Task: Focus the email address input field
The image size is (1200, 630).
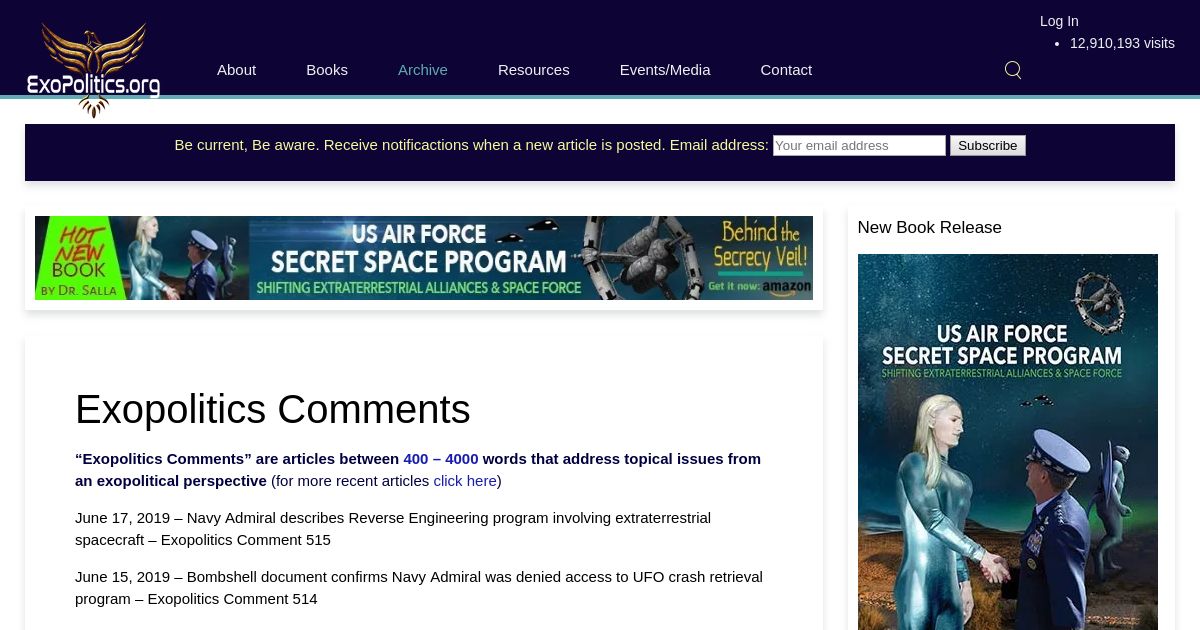Action: 859,146
